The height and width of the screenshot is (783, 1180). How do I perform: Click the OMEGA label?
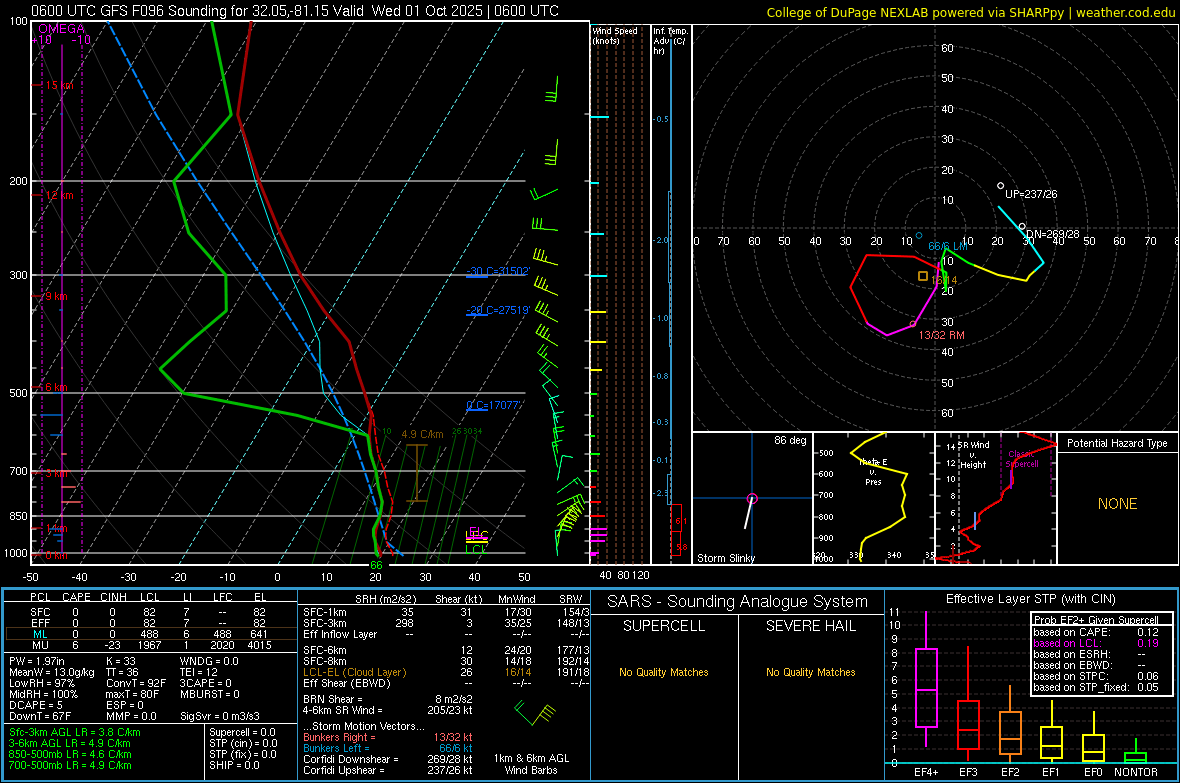point(62,29)
